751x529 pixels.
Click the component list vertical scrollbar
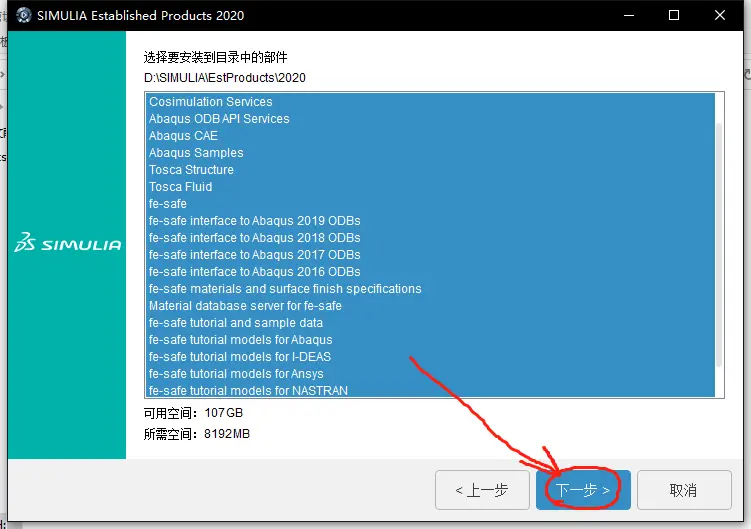pyautogui.click(x=719, y=244)
